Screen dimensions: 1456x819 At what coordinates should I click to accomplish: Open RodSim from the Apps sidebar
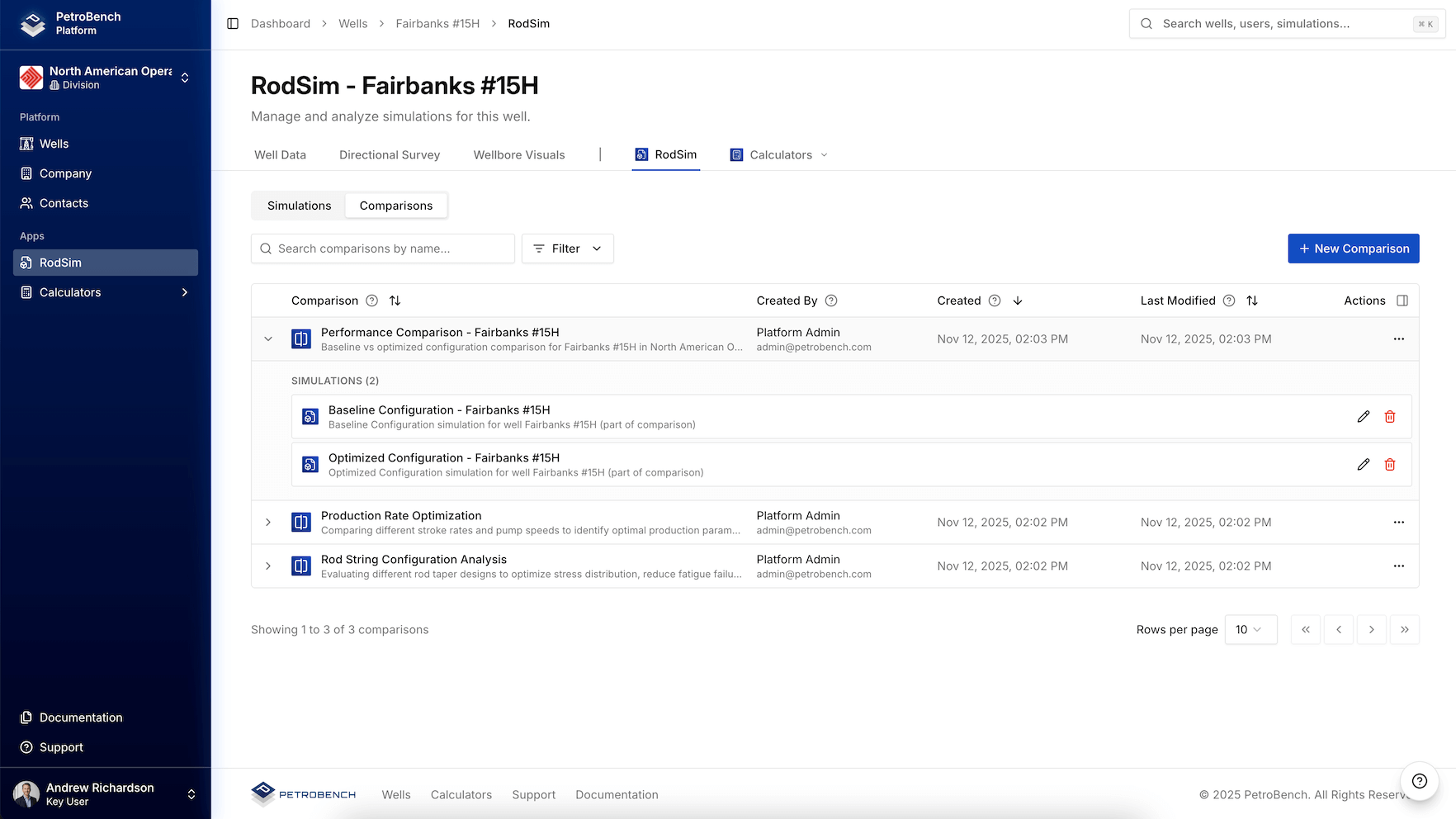tap(59, 263)
